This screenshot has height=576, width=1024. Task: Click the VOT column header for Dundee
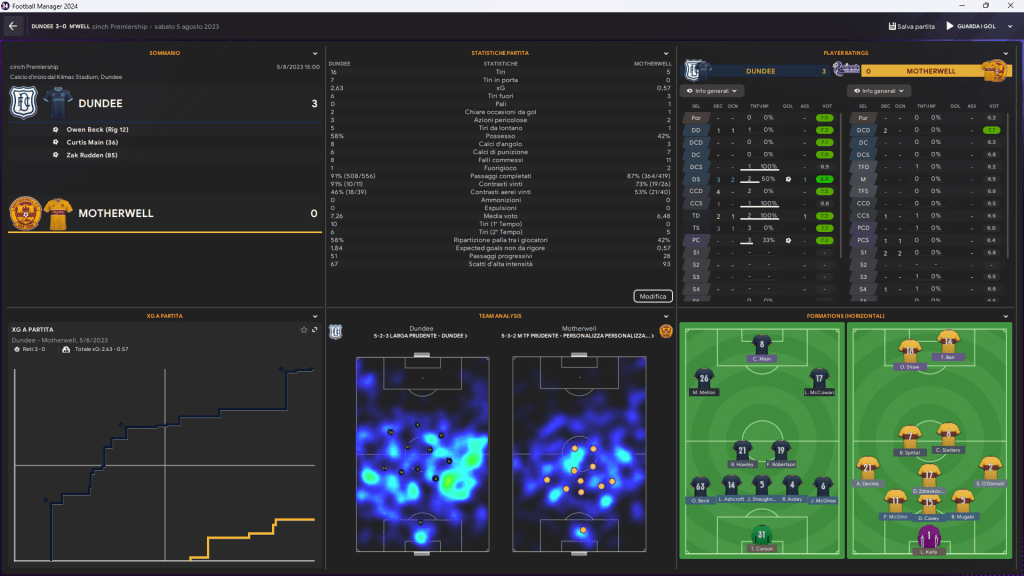(826, 105)
